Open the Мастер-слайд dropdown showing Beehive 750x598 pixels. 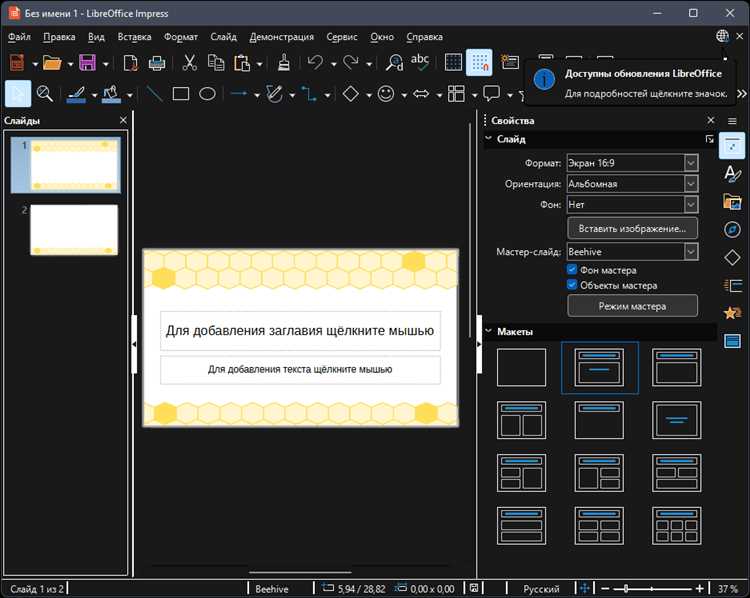pyautogui.click(x=632, y=252)
